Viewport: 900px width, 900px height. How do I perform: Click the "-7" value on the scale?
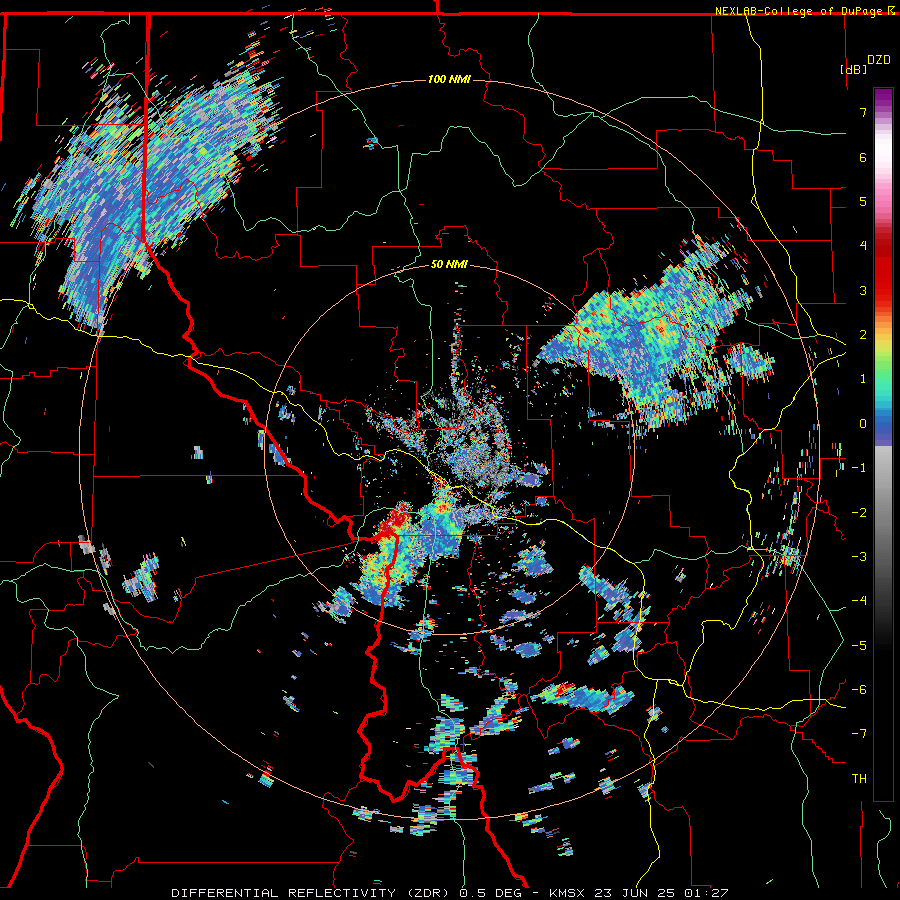tap(859, 734)
